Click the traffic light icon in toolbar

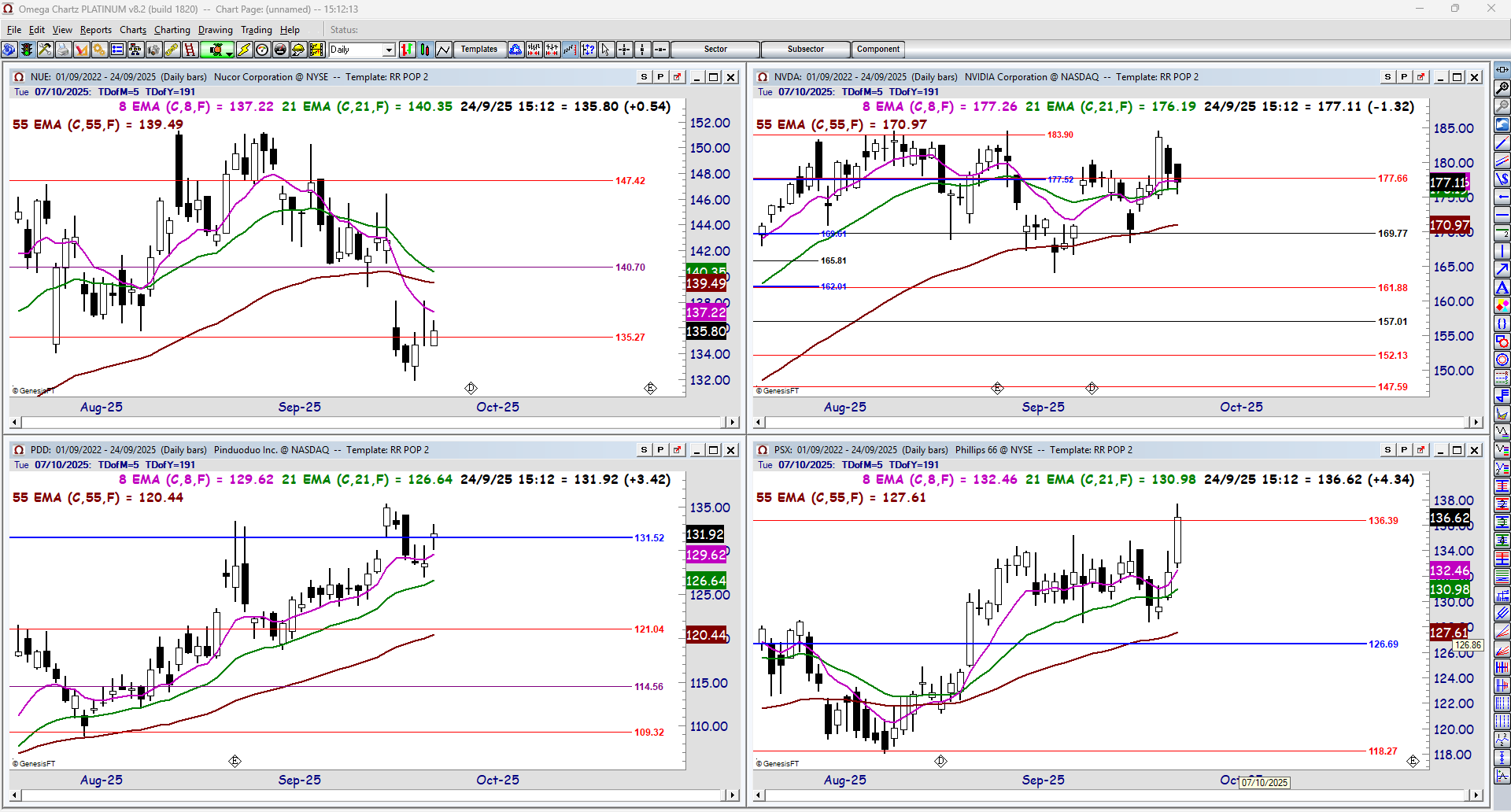click(x=27, y=50)
